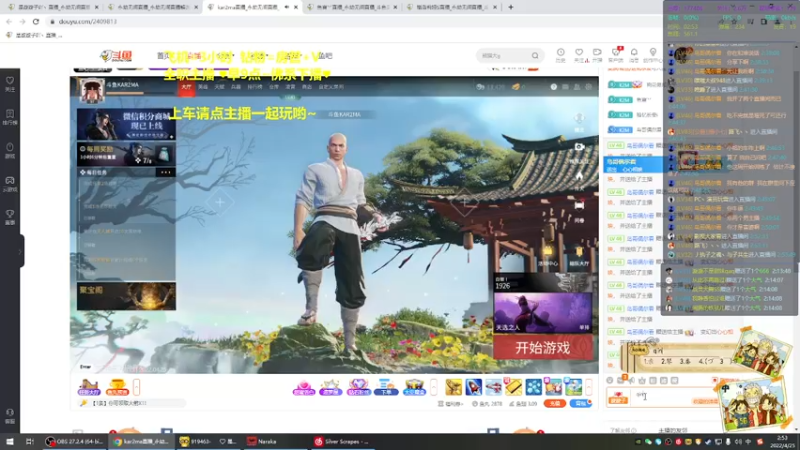Open the 聚宝阁 treasure banner
Image resolution: width=800 pixels, height=450 pixels.
[126, 296]
